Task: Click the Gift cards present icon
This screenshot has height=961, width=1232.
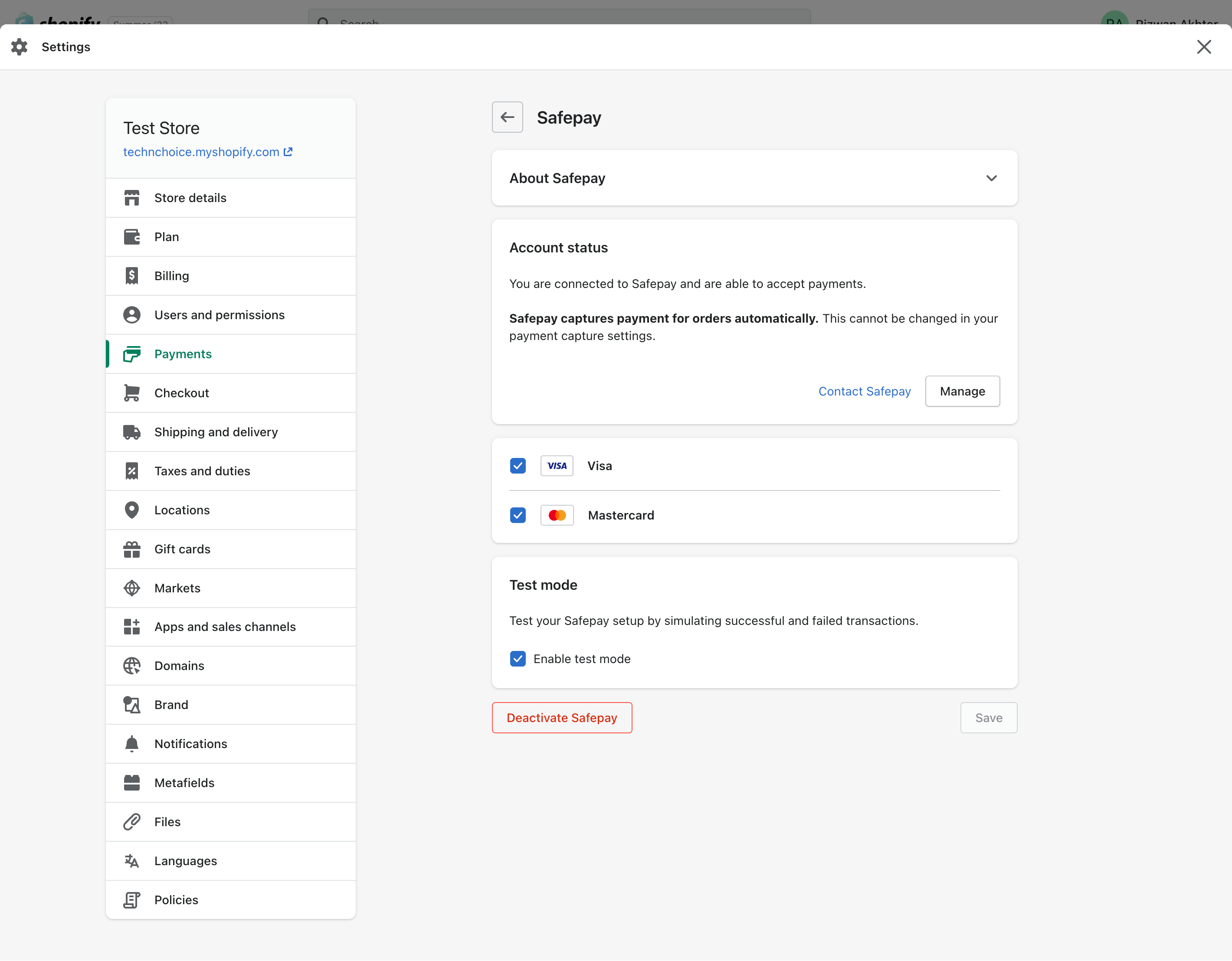Action: tap(131, 549)
